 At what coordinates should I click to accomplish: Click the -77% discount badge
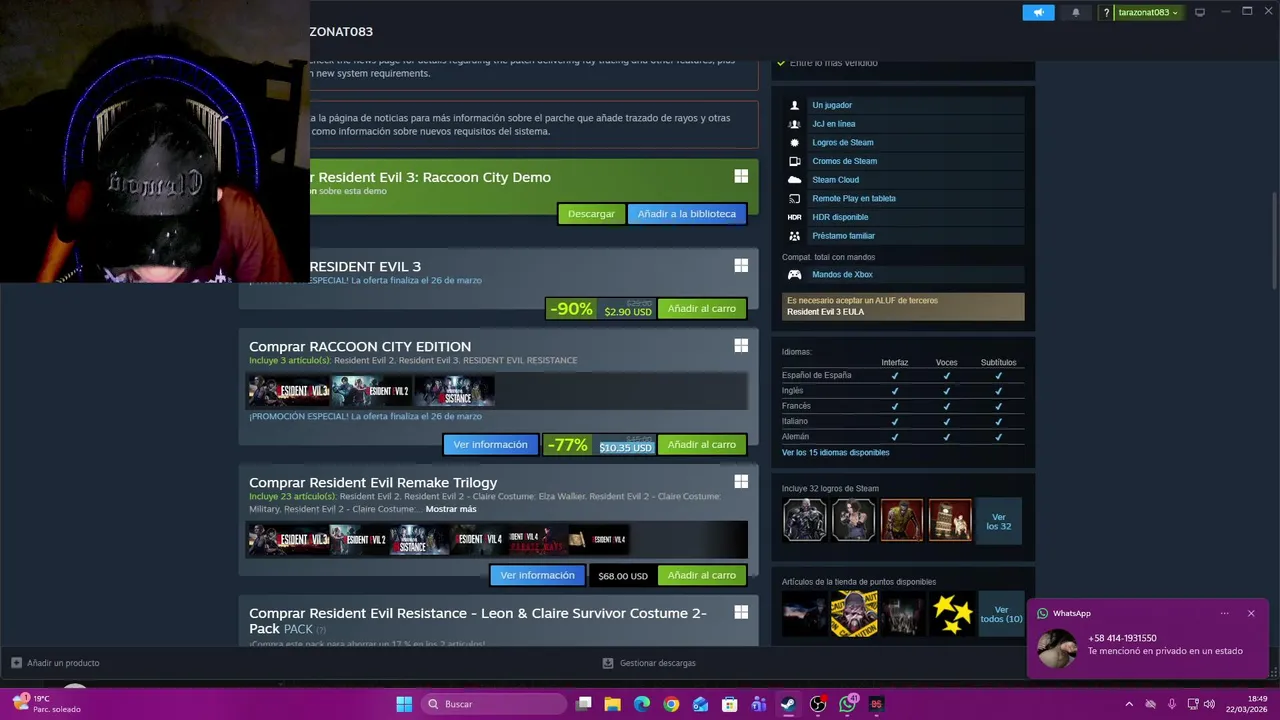tap(568, 445)
